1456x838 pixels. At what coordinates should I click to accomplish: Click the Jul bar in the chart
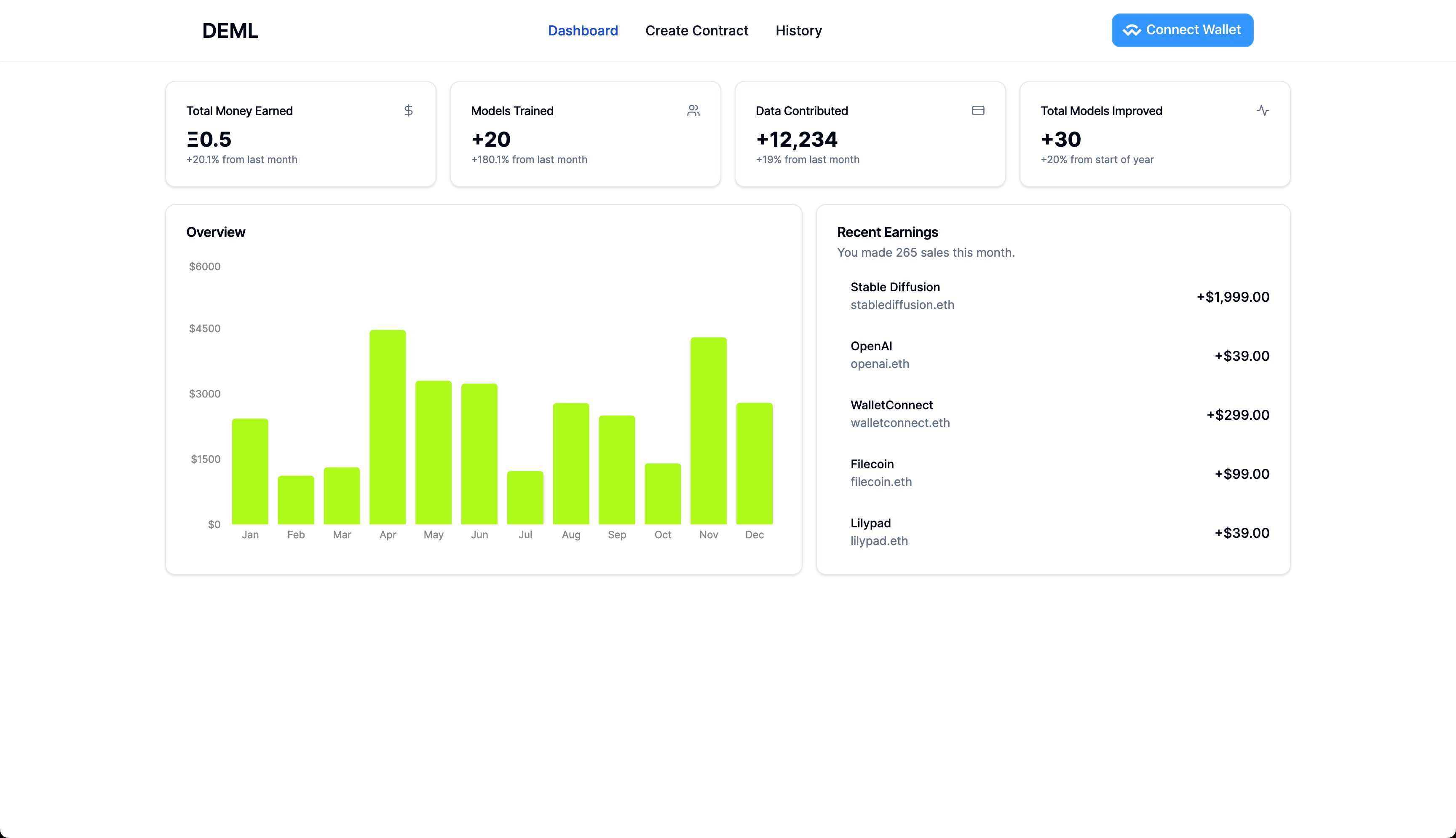tap(525, 497)
